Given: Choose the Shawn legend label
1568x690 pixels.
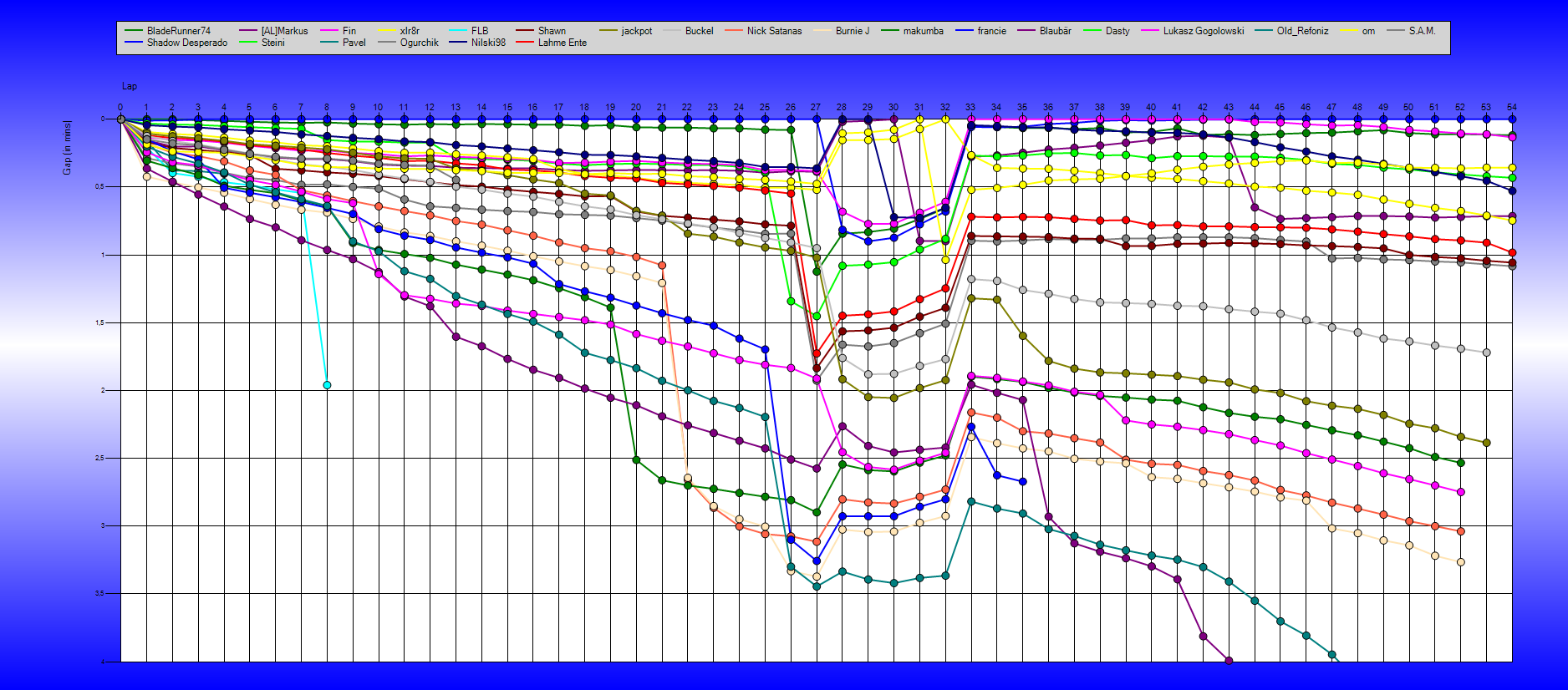Looking at the screenshot, I should click(552, 31).
